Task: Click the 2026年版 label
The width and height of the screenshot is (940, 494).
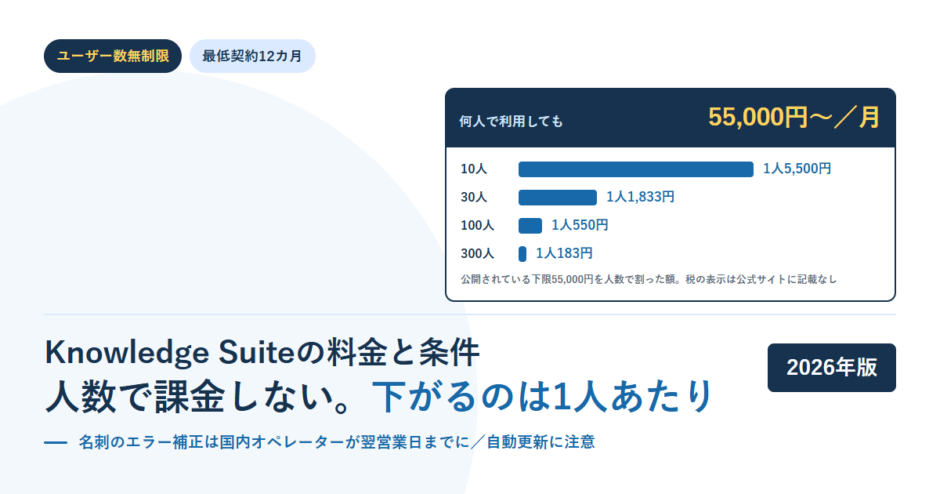Action: click(x=831, y=368)
